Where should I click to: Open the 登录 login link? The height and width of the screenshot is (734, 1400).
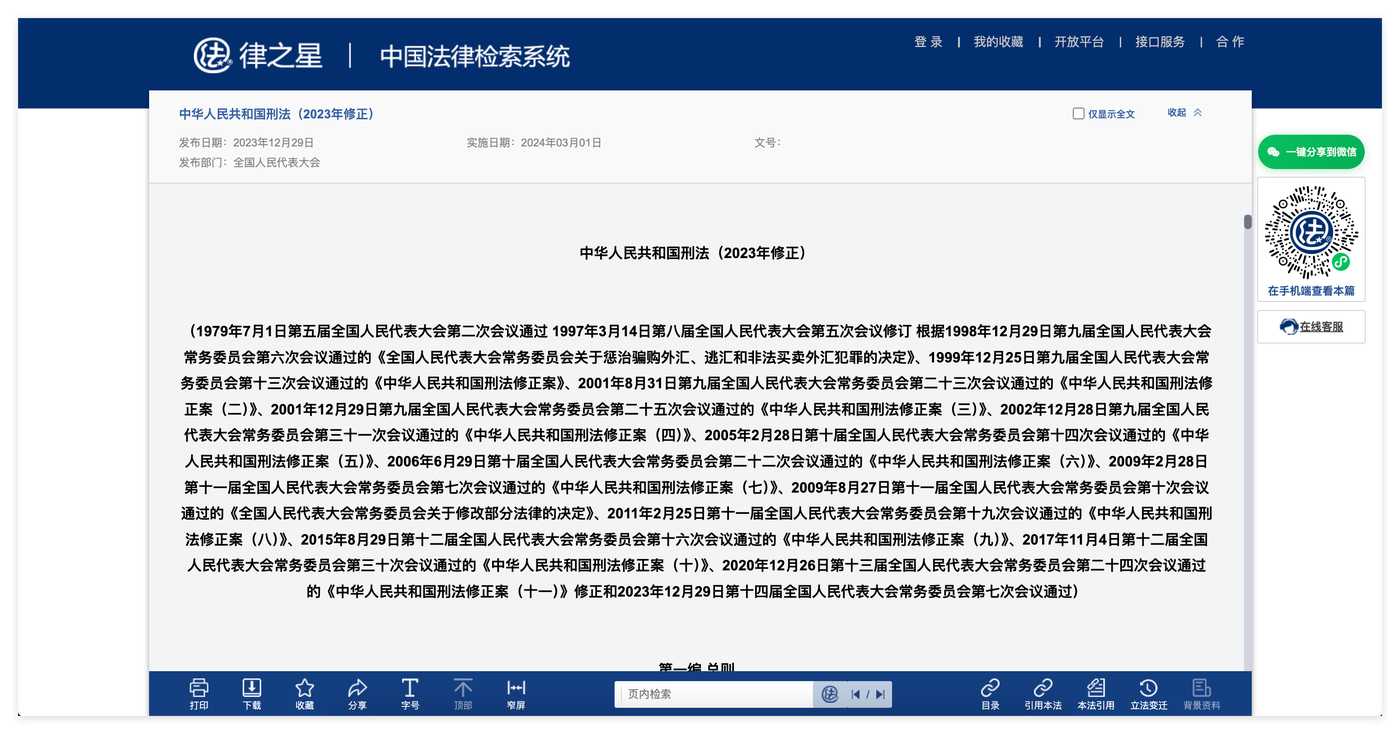pos(928,42)
